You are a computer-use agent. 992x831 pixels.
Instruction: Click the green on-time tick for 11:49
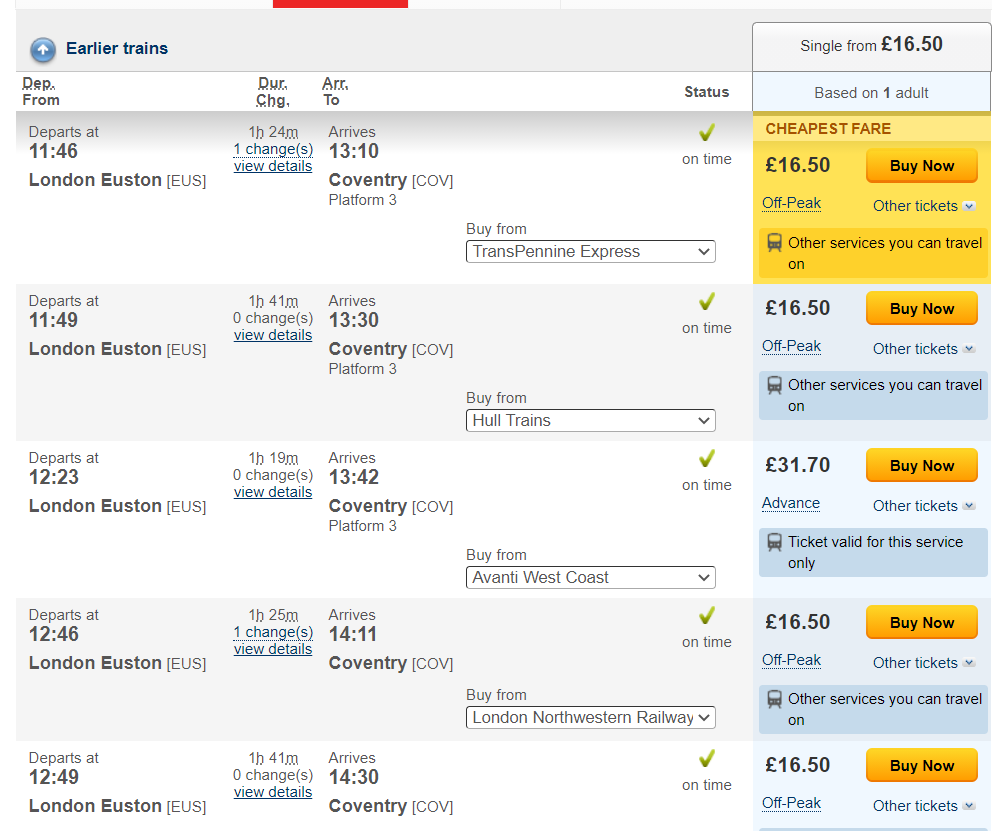(707, 302)
